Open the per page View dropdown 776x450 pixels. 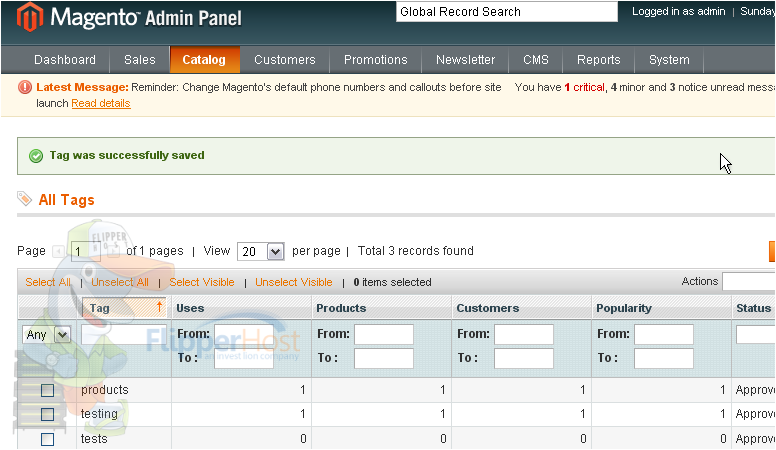260,251
